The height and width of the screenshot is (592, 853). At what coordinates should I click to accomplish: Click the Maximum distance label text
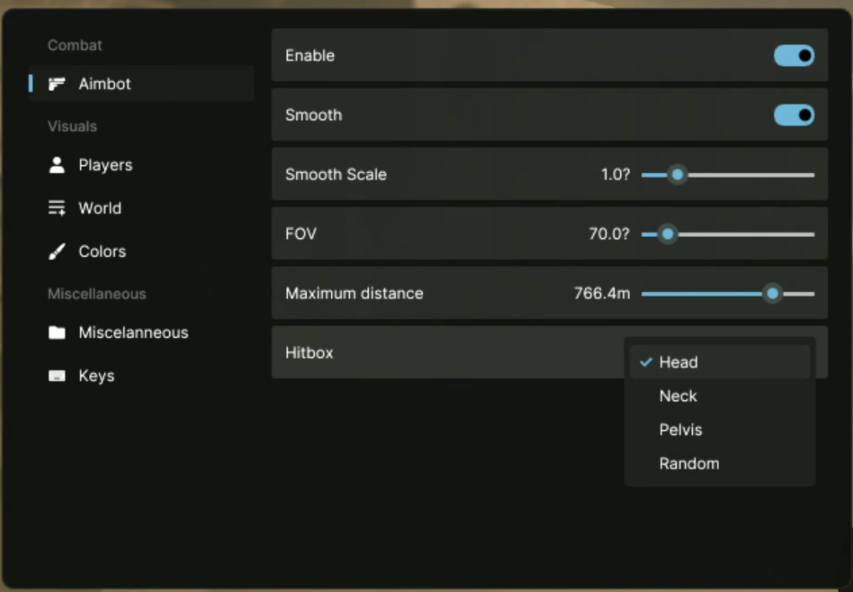[x=354, y=294]
